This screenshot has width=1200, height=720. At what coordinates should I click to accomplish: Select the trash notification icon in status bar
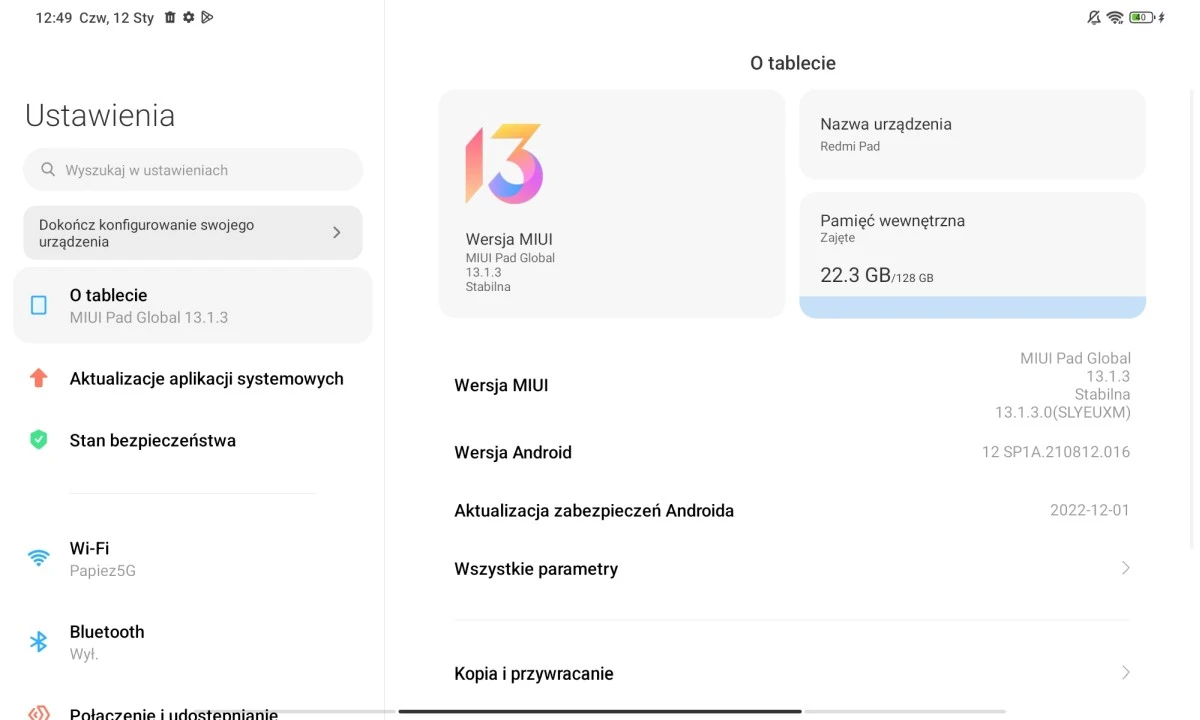[170, 17]
